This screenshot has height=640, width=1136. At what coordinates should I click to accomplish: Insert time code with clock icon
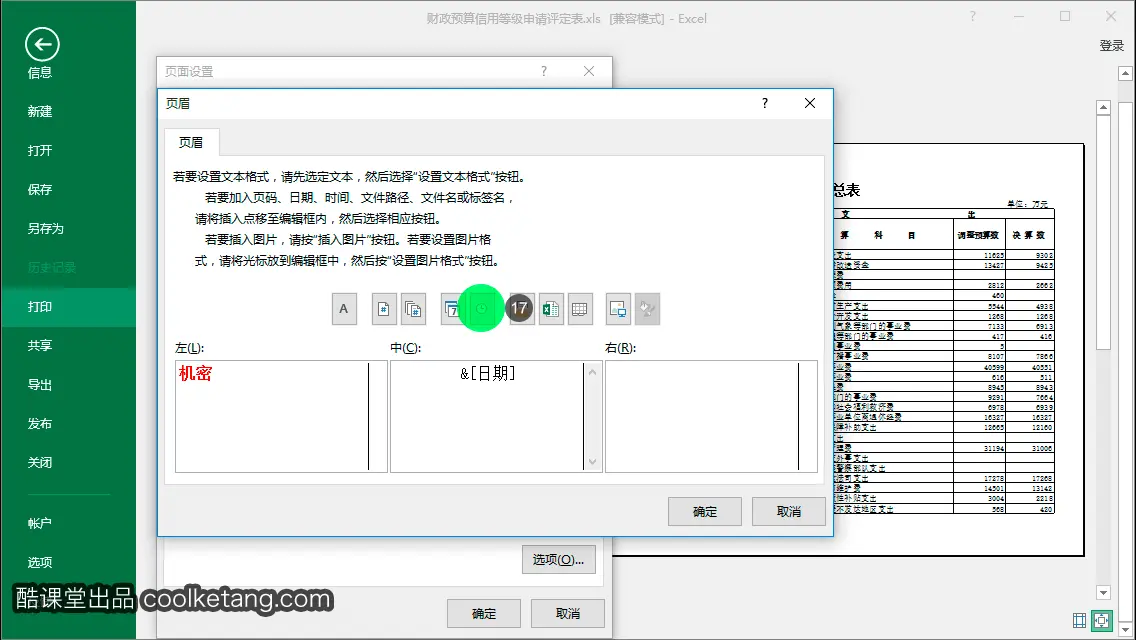pyautogui.click(x=482, y=309)
